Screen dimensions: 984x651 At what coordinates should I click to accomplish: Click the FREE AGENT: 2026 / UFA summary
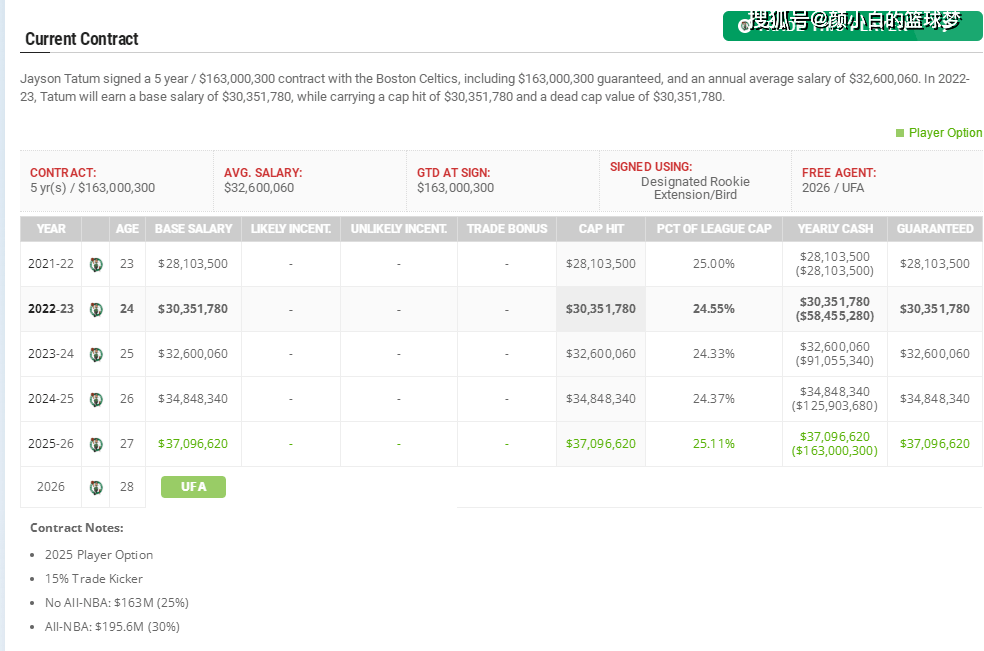[x=839, y=180]
